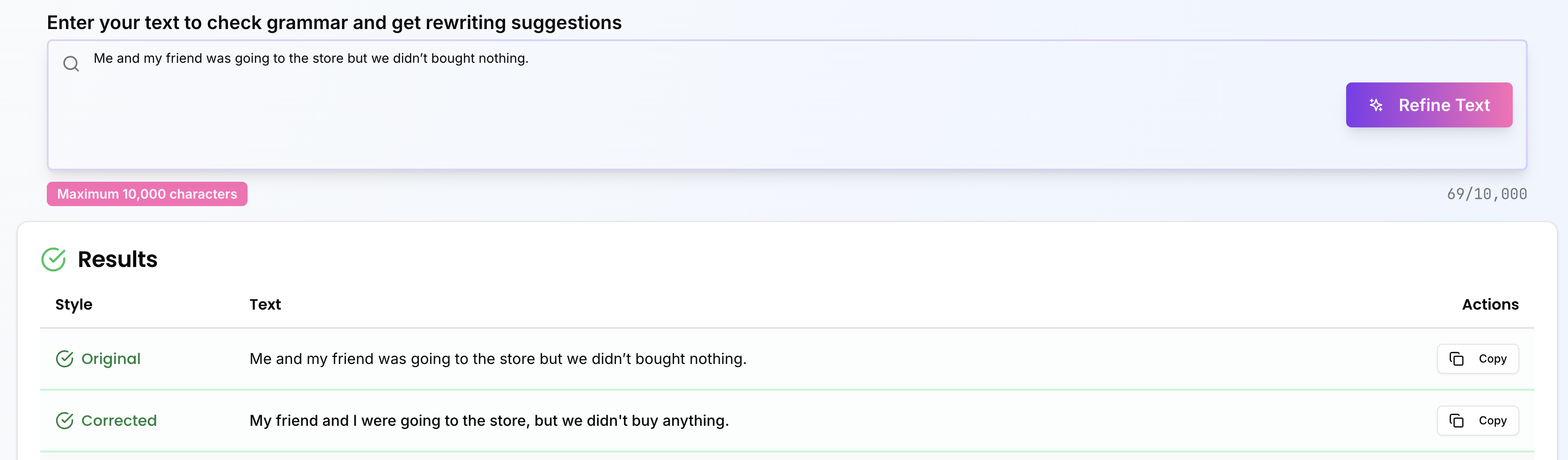Click the check icon next to Original
This screenshot has width=1568, height=460.
pos(65,359)
